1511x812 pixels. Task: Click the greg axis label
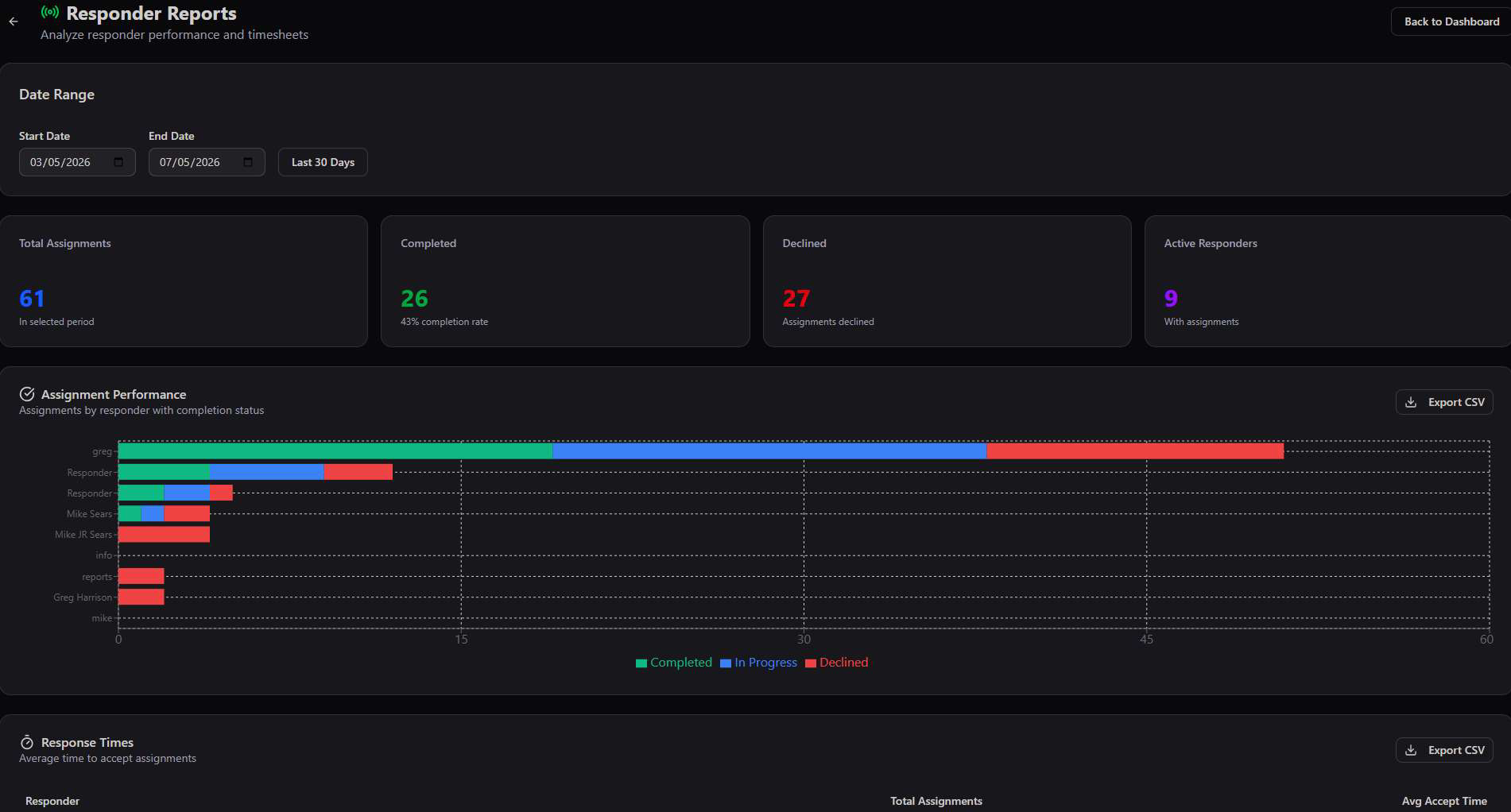click(x=102, y=451)
